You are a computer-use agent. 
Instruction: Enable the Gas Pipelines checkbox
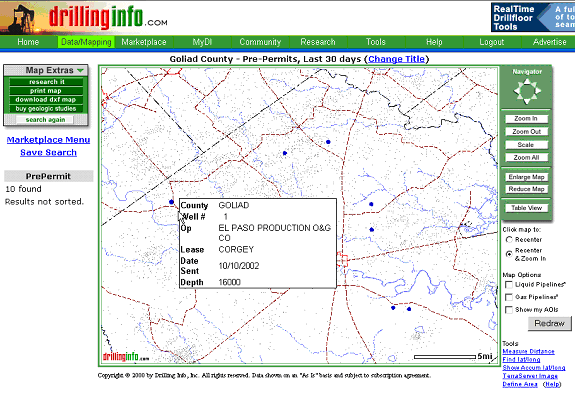click(x=509, y=297)
